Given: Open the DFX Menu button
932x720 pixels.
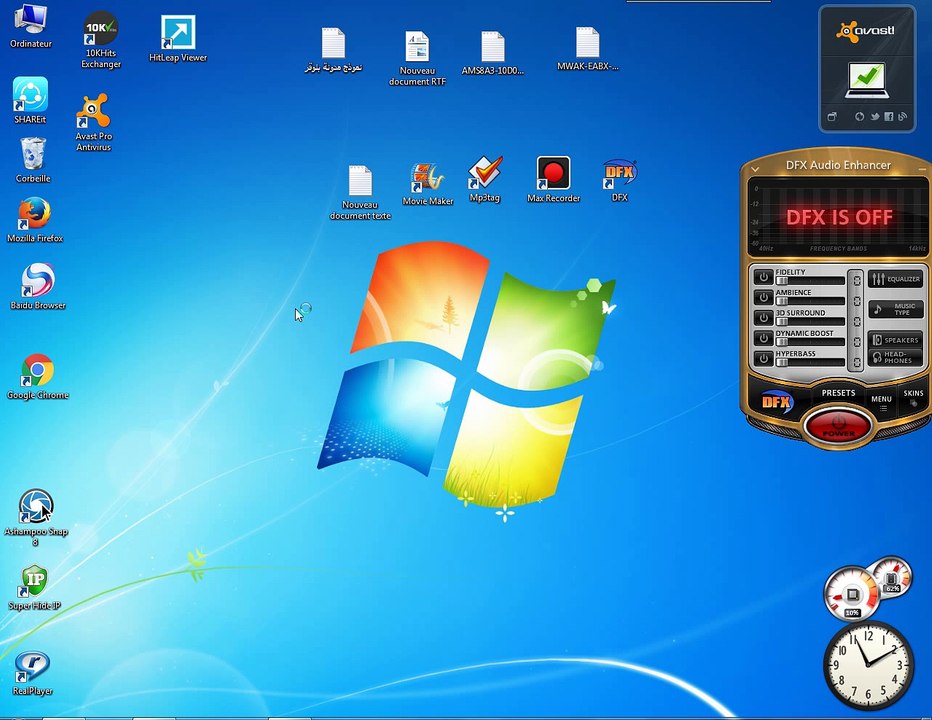Looking at the screenshot, I should pyautogui.click(x=881, y=402).
